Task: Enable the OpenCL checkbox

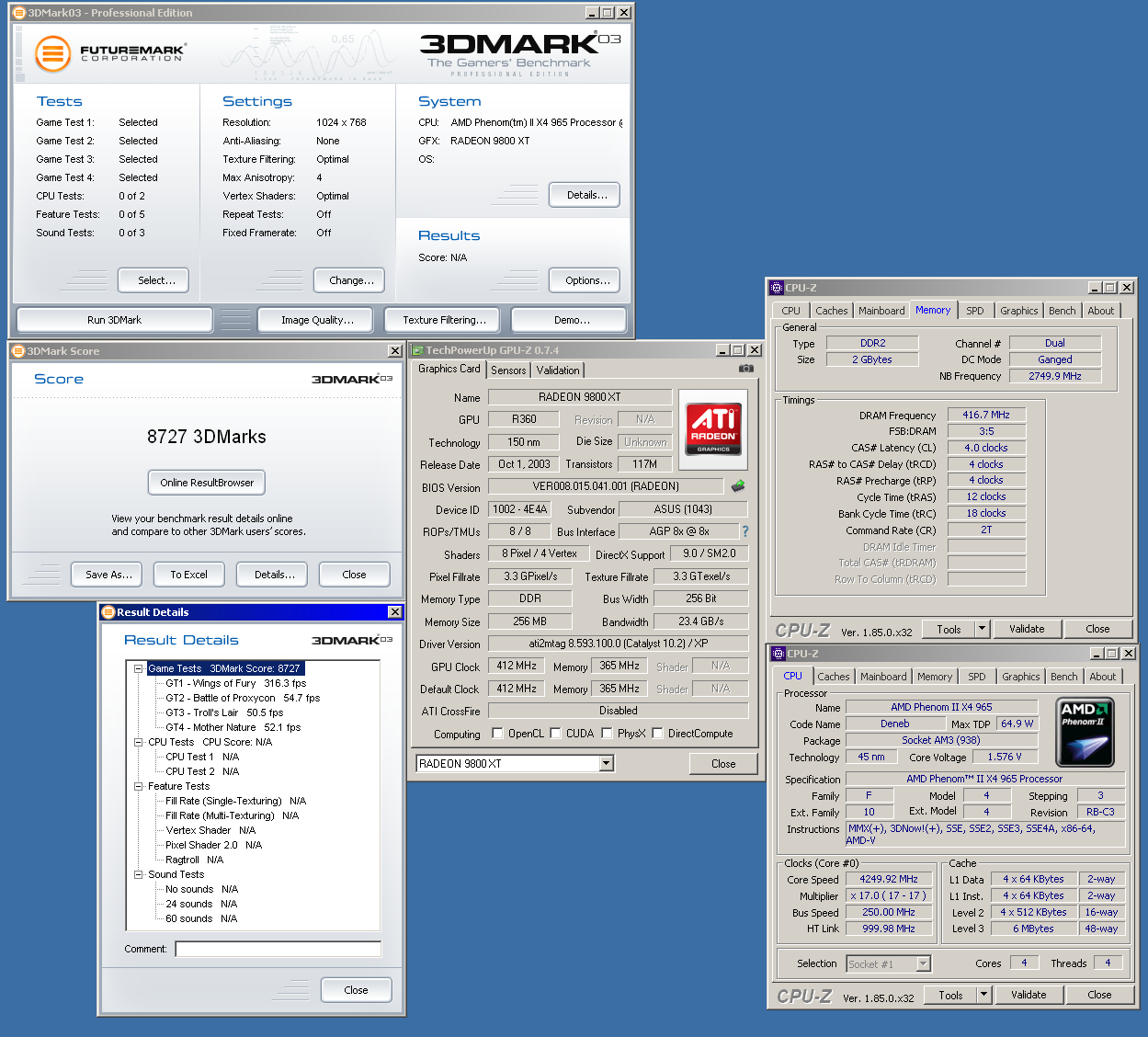Action: click(x=497, y=734)
